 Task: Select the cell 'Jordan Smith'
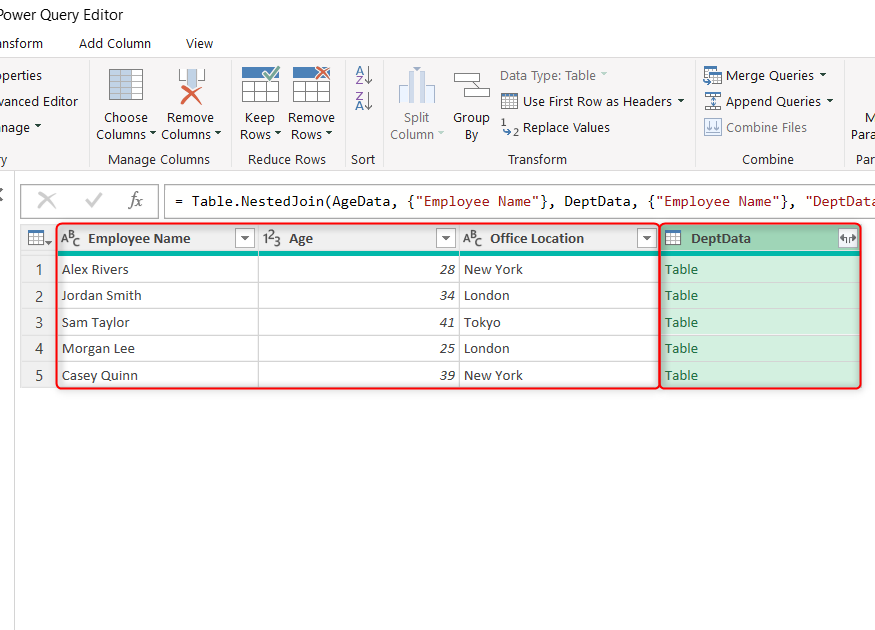(x=158, y=296)
